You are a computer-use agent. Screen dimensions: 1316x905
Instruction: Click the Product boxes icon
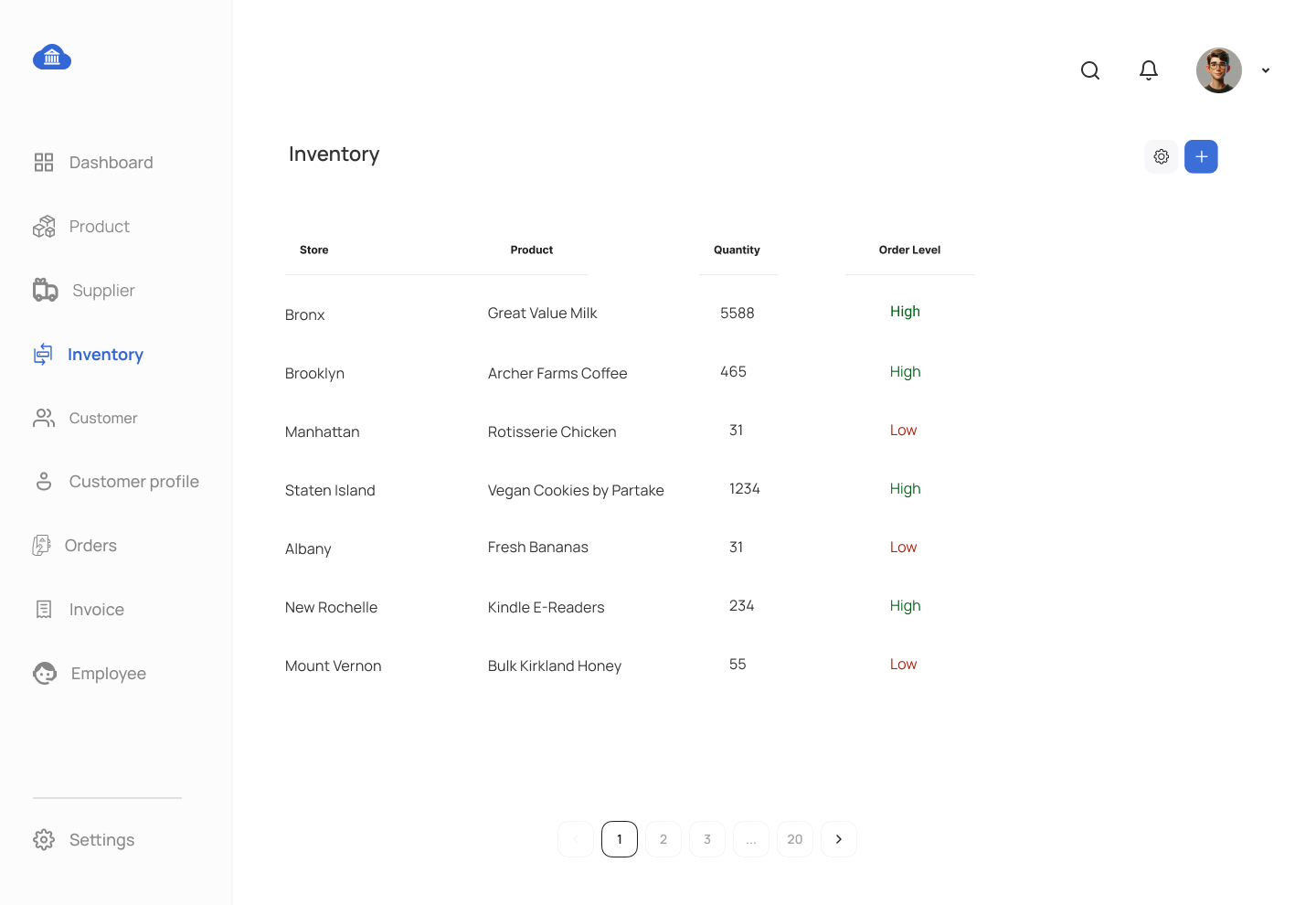pos(44,227)
